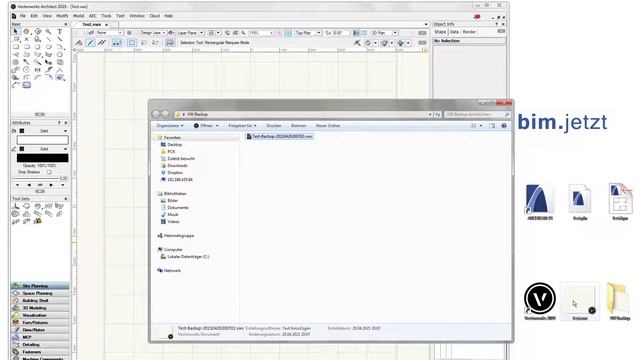640x360 pixels.
Task: Click the Dropbox icon in Explorer sidebar
Action: [x=163, y=173]
